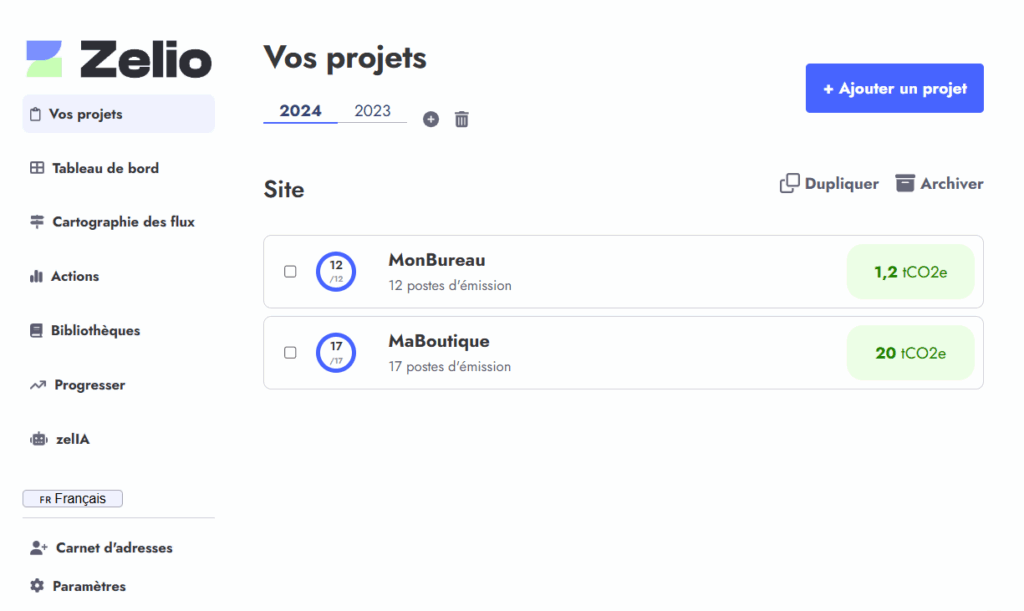Click the MonBureau progress circle 12/12
The image size is (1024, 611).
click(x=336, y=271)
